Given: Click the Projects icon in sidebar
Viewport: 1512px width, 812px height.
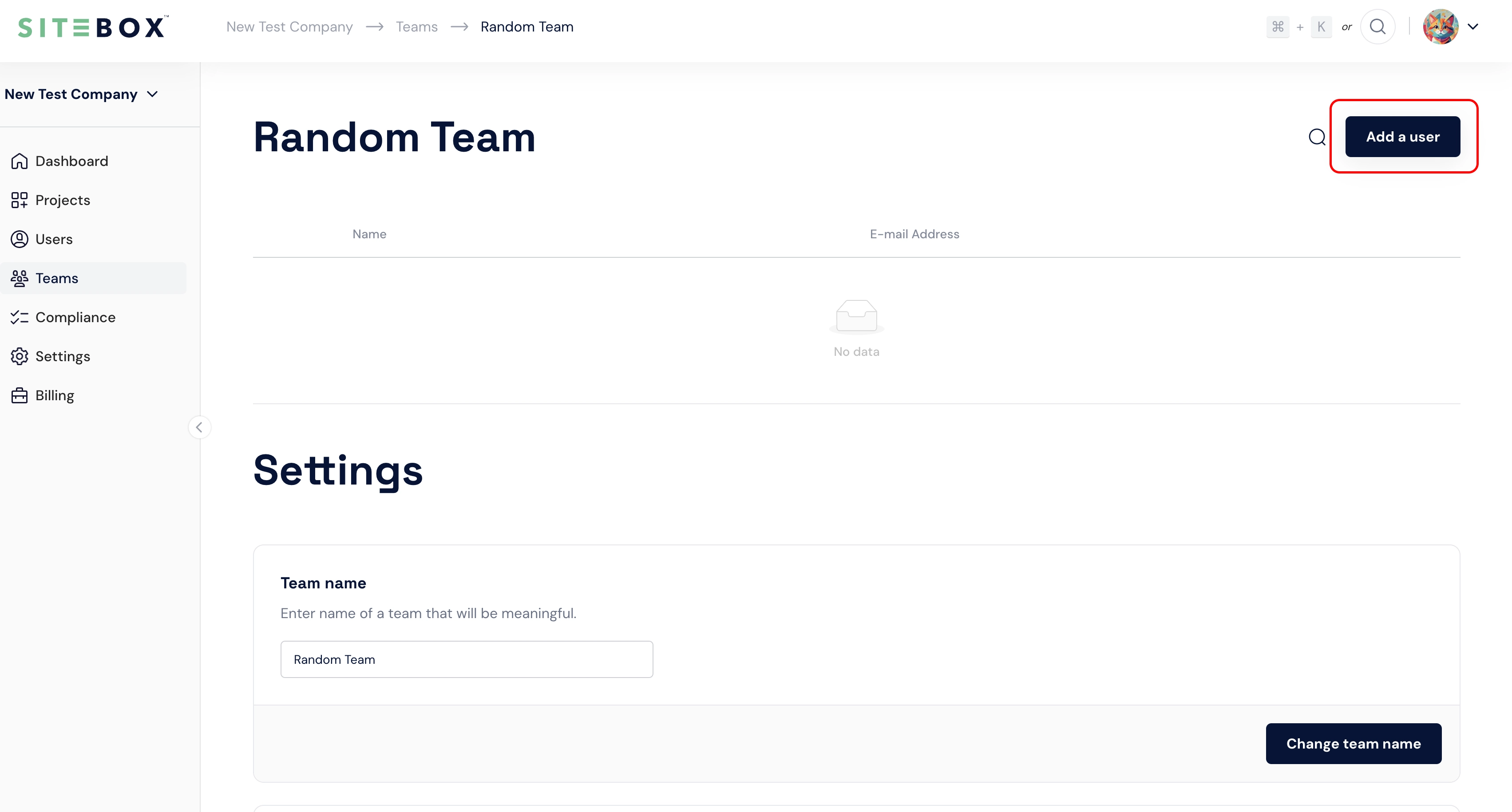Looking at the screenshot, I should [19, 199].
